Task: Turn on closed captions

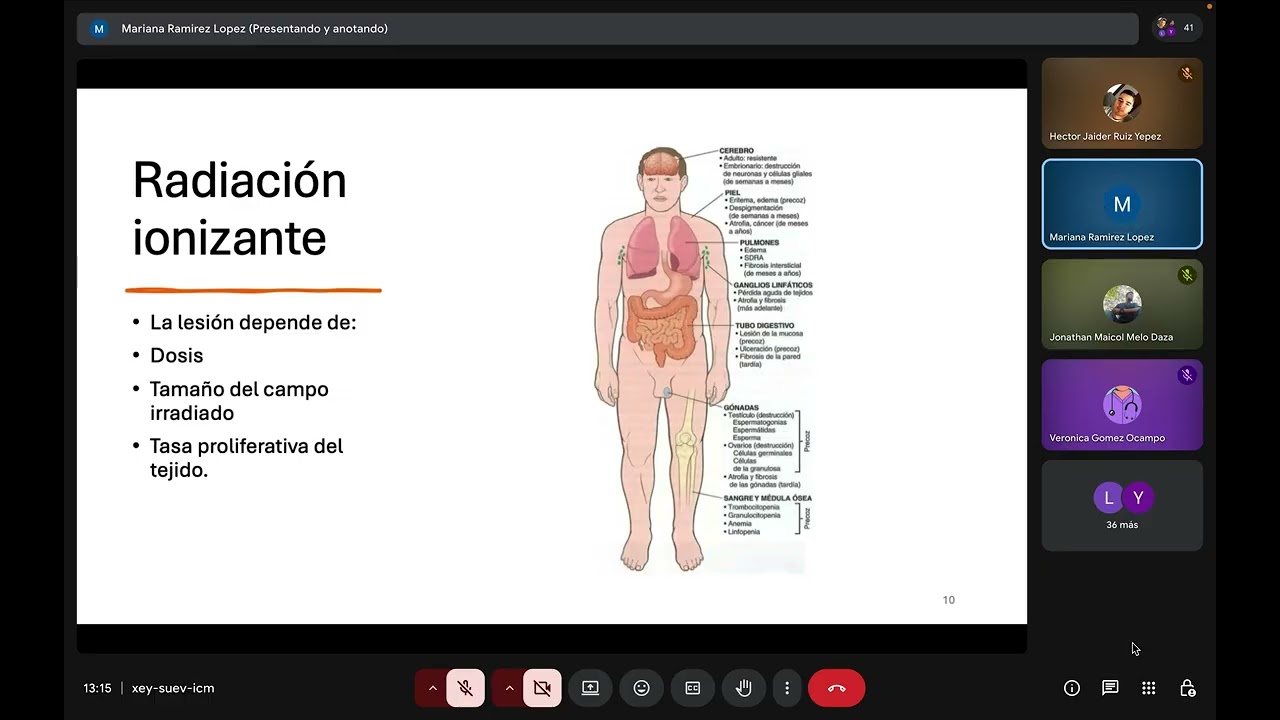Action: pyautogui.click(x=693, y=688)
